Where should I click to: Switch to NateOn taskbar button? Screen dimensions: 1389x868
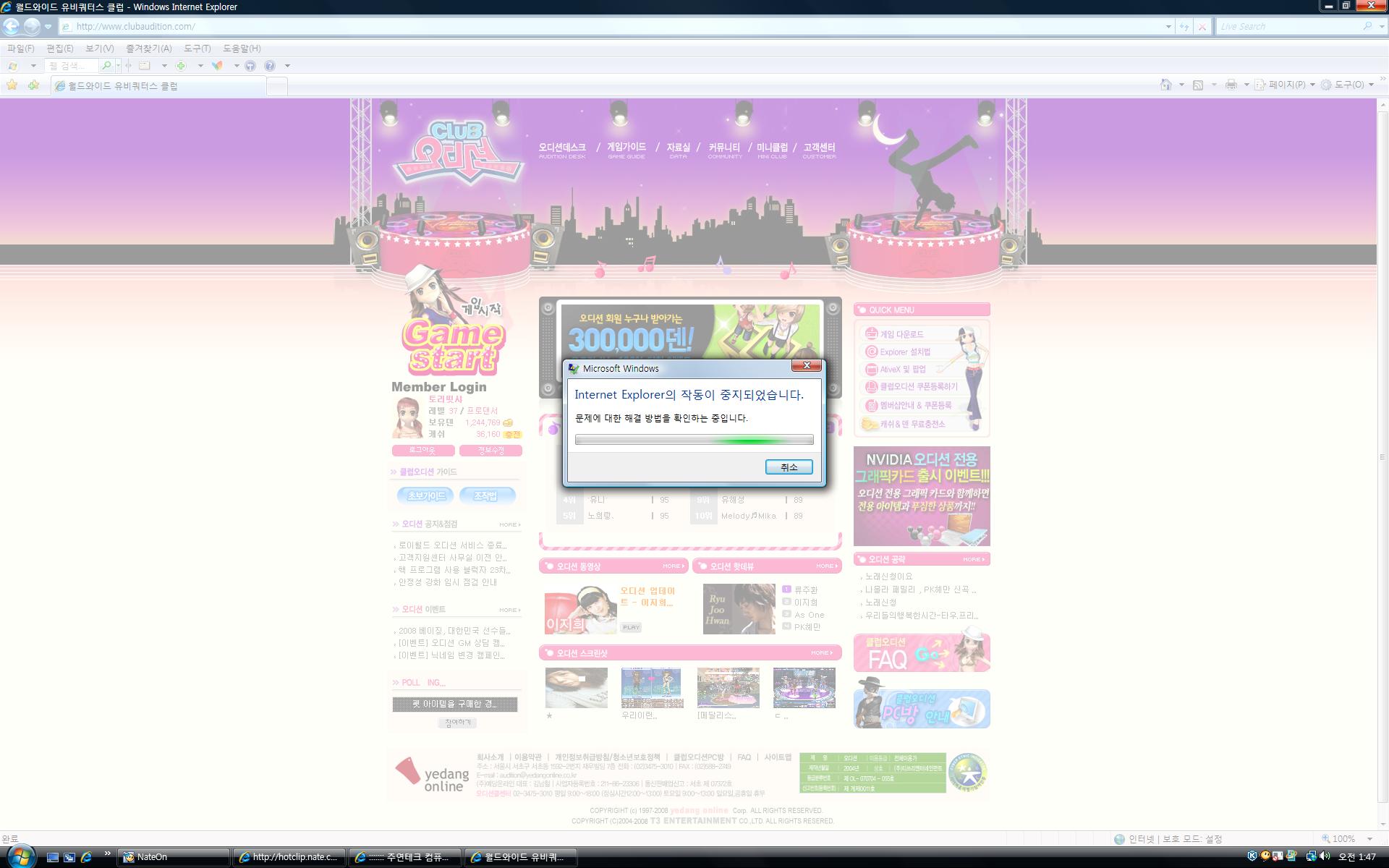(174, 857)
